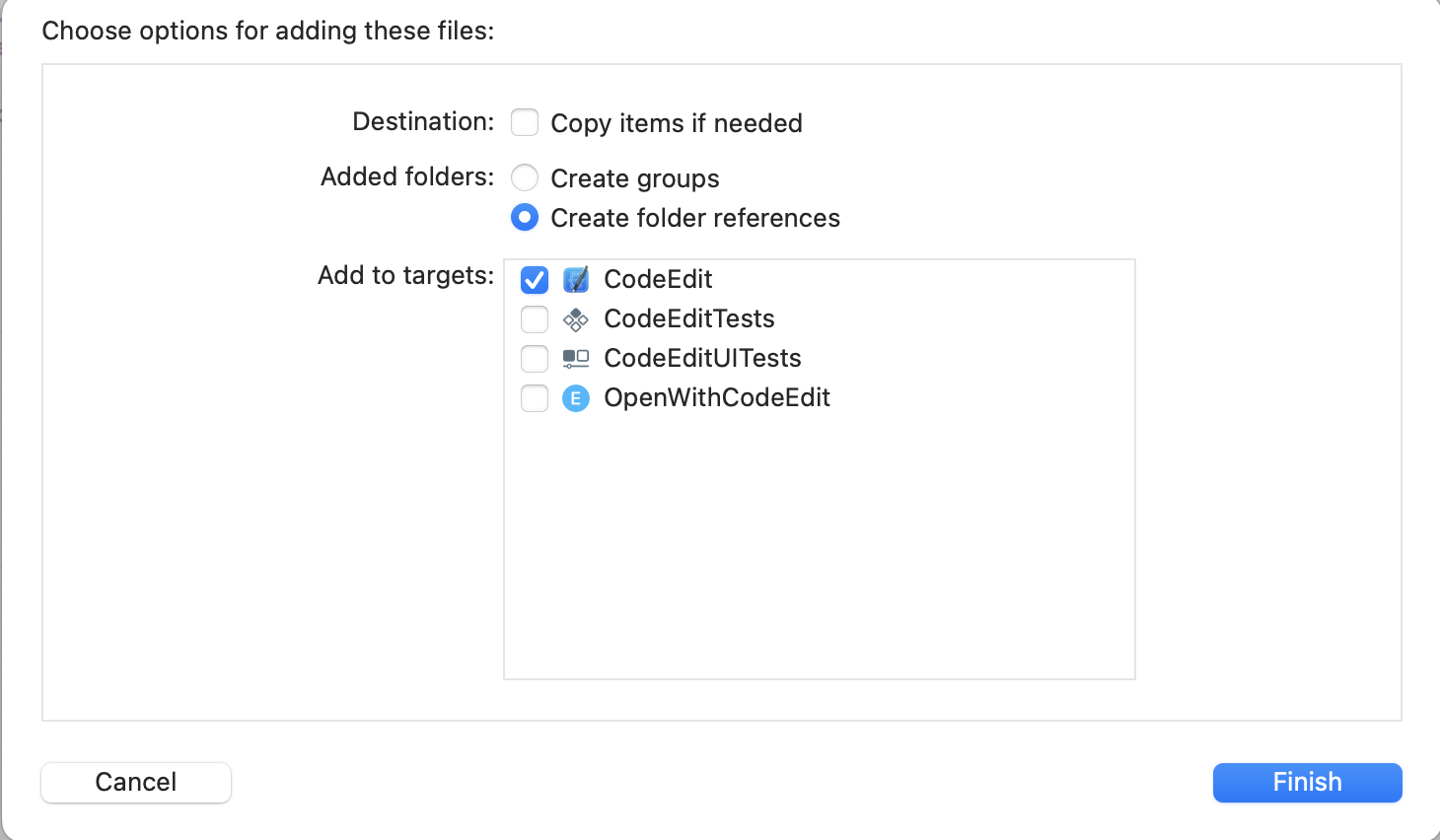The height and width of the screenshot is (840, 1440).
Task: Click the OpenWithCodeEdit extension icon
Action: (577, 397)
